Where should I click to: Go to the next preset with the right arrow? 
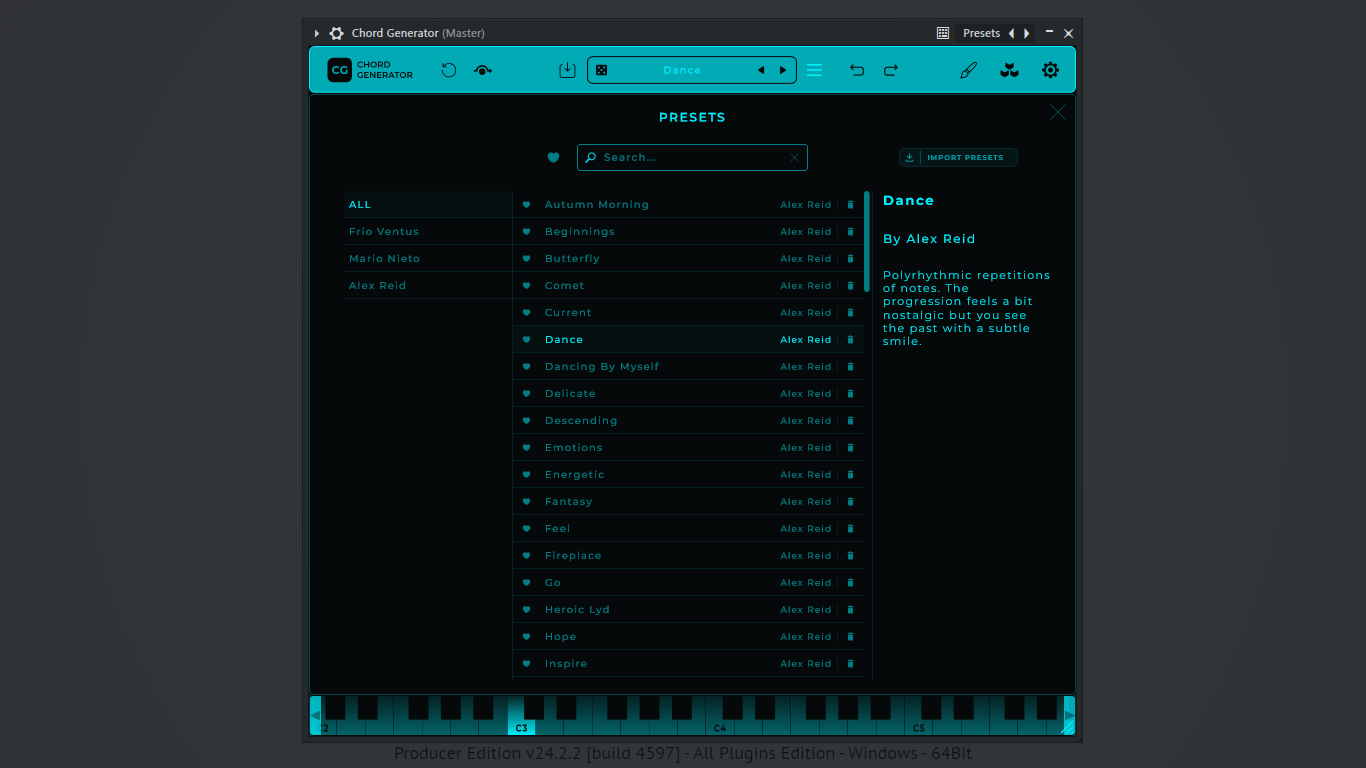(783, 70)
